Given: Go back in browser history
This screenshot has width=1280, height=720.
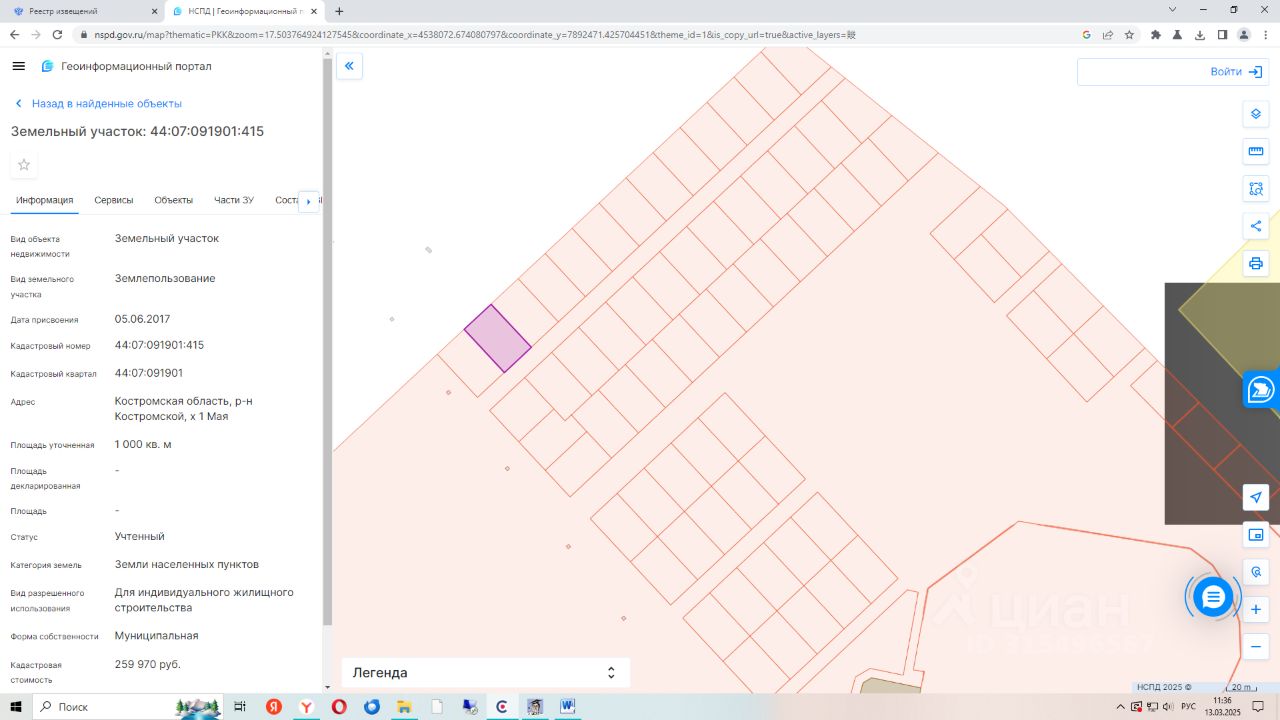Looking at the screenshot, I should coord(14,34).
